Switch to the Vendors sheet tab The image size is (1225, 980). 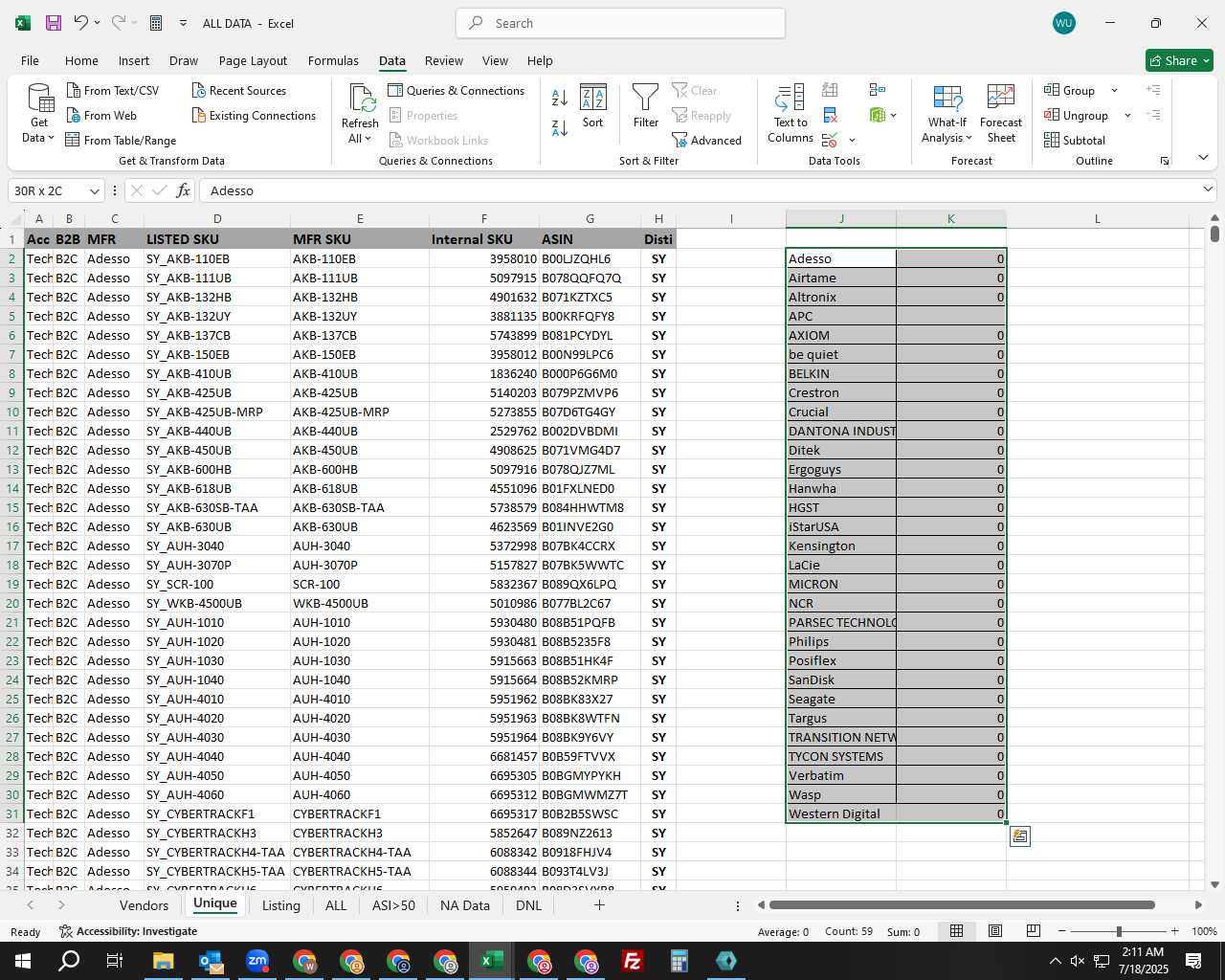pos(144,905)
